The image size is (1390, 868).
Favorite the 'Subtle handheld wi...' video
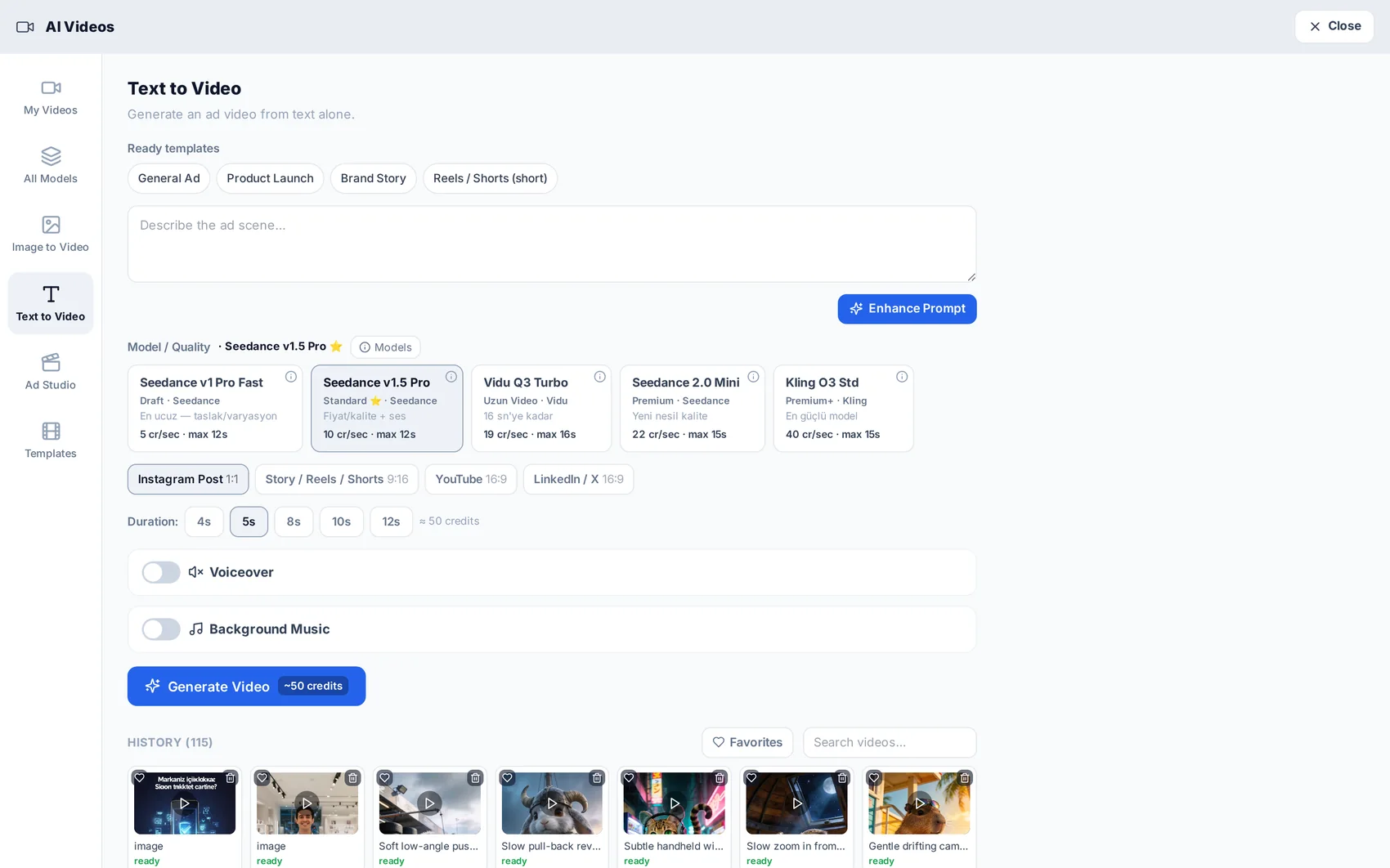[630, 778]
